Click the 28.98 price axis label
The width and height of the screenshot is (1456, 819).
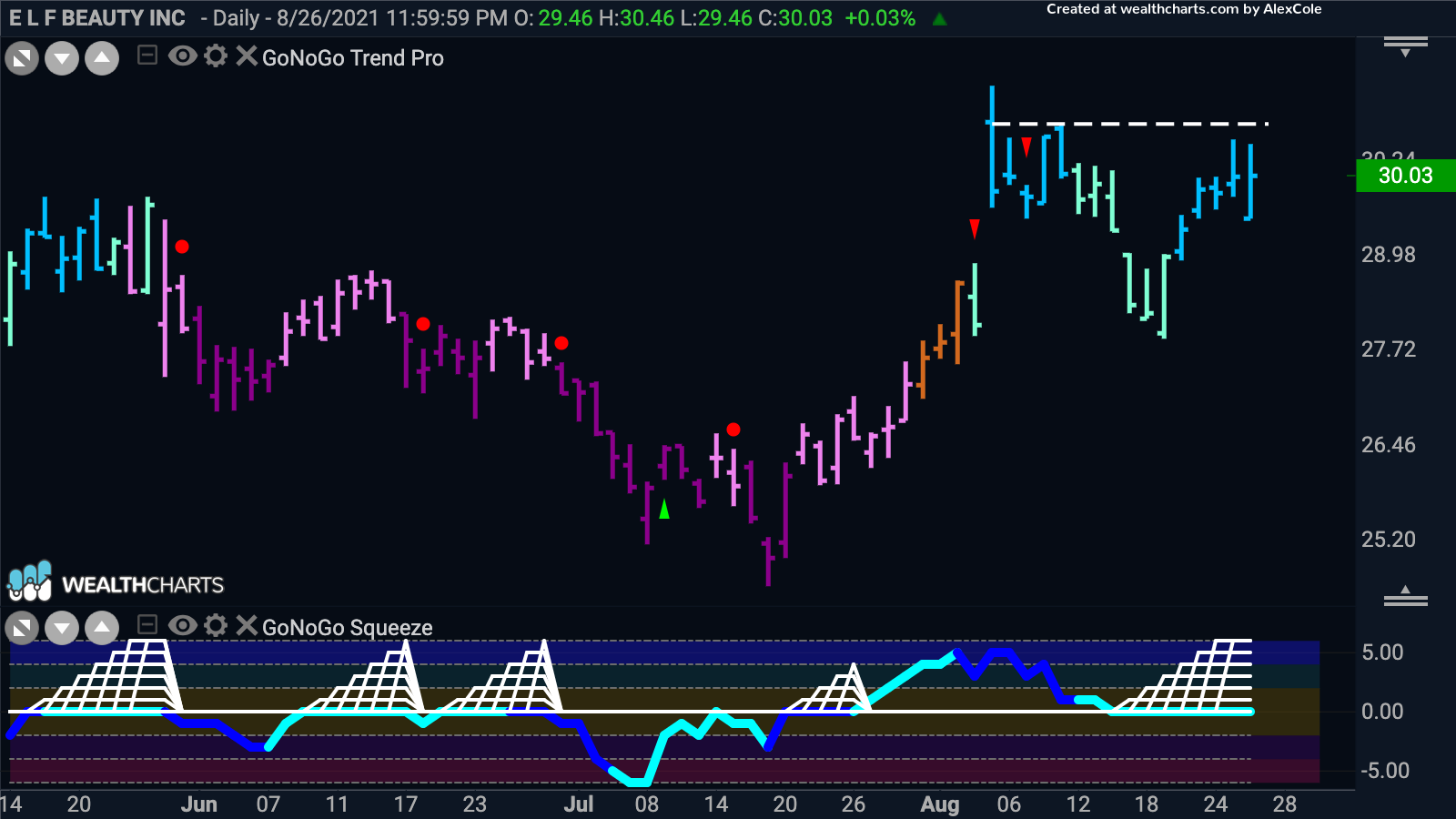(1389, 255)
